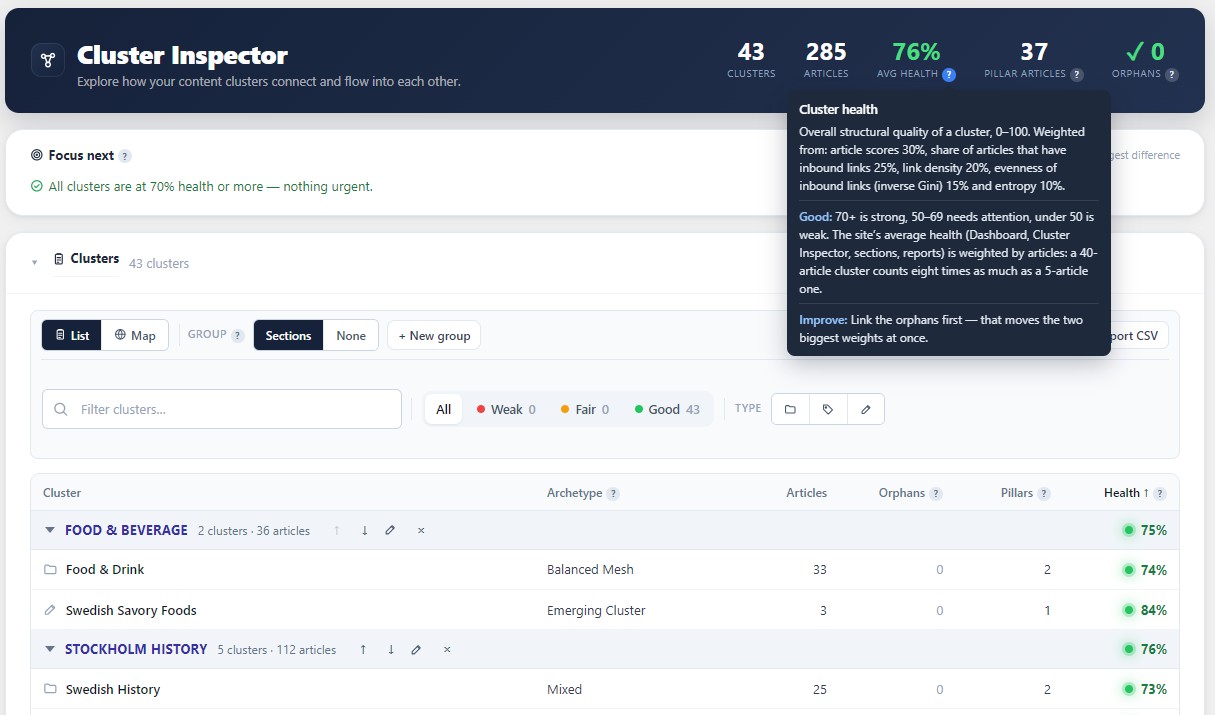Click the Swedish History folder icon
Viewport: 1215px width, 715px height.
(x=50, y=689)
